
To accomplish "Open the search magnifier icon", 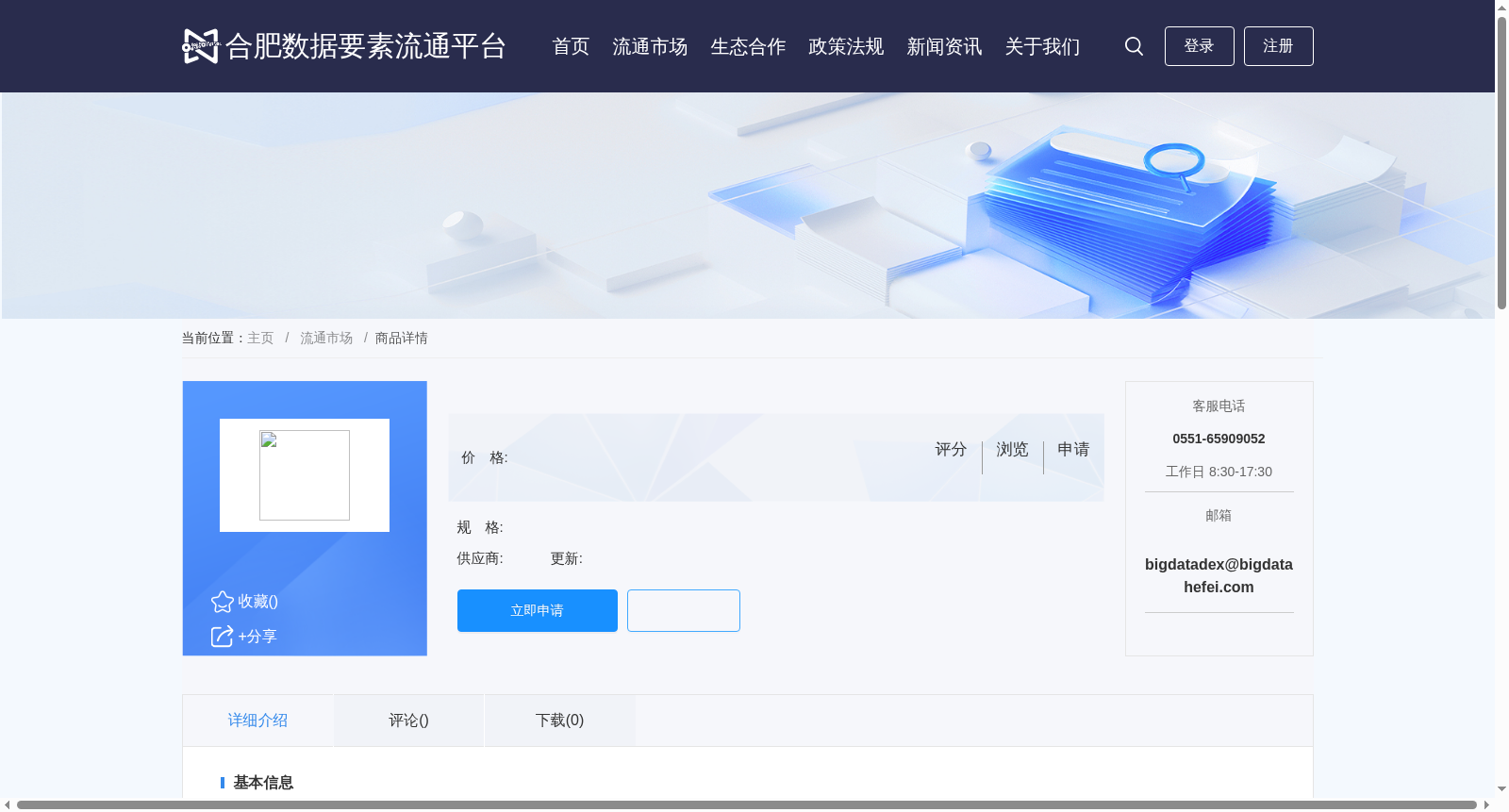I will point(1134,46).
